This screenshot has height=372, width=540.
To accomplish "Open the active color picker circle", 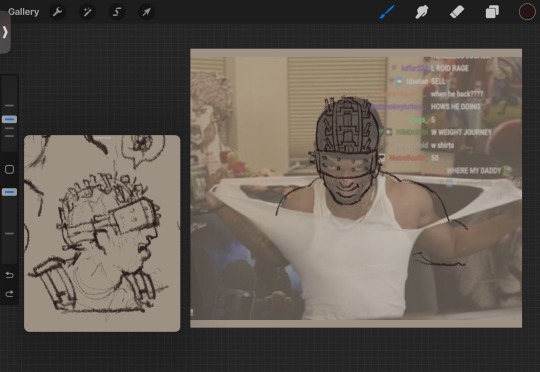I will click(527, 12).
